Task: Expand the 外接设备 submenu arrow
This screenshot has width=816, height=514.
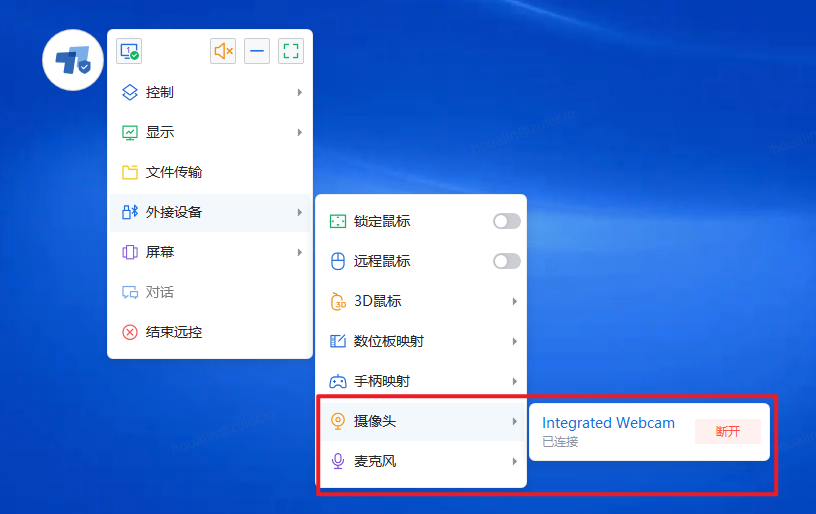Action: (300, 212)
